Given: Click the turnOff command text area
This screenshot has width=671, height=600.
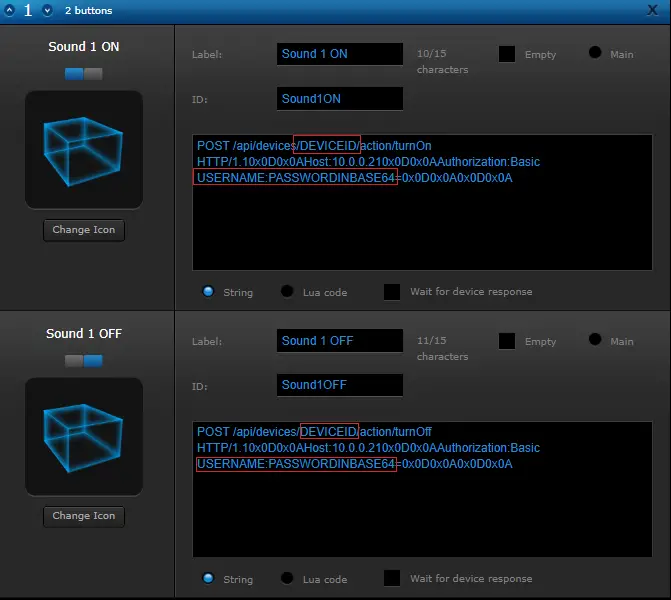Looking at the screenshot, I should (x=422, y=489).
